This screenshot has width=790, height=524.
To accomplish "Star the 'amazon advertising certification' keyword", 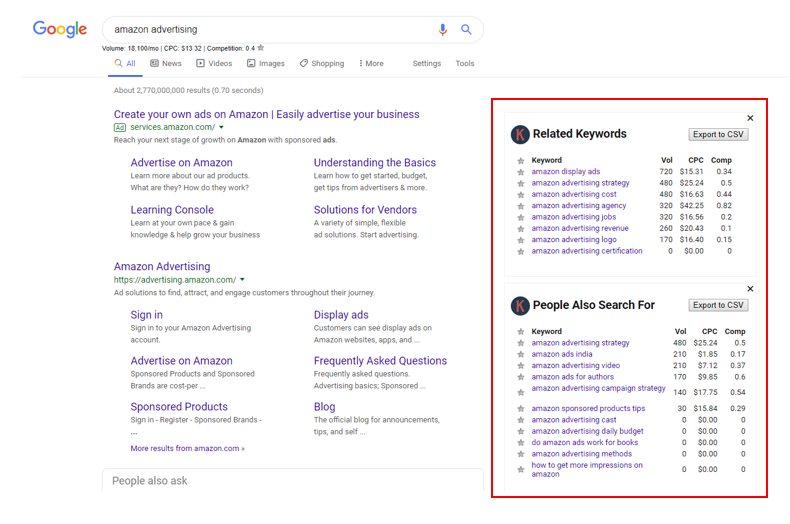I will (520, 251).
